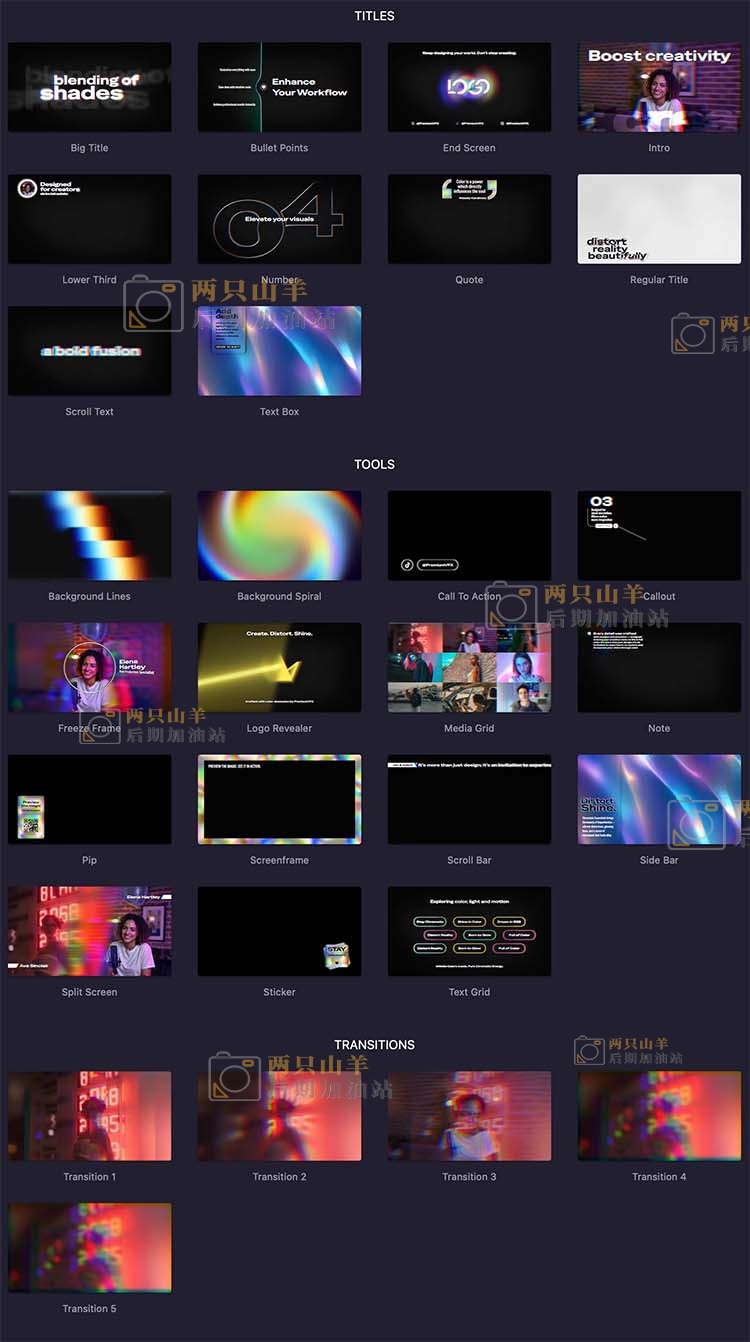Viewport: 750px width, 1342px height.
Task: Choose the Transition 4 thumbnail
Action: coord(659,1116)
